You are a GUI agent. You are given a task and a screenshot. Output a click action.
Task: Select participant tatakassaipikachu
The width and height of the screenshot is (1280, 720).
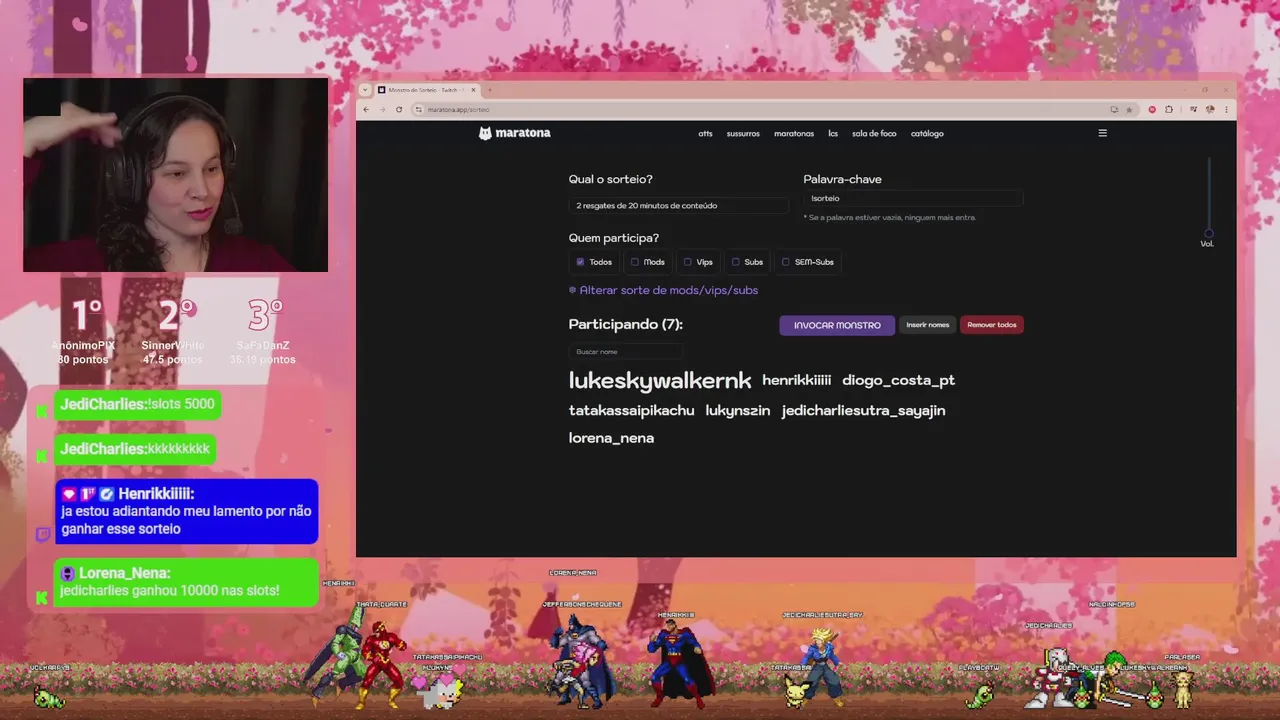coord(631,410)
